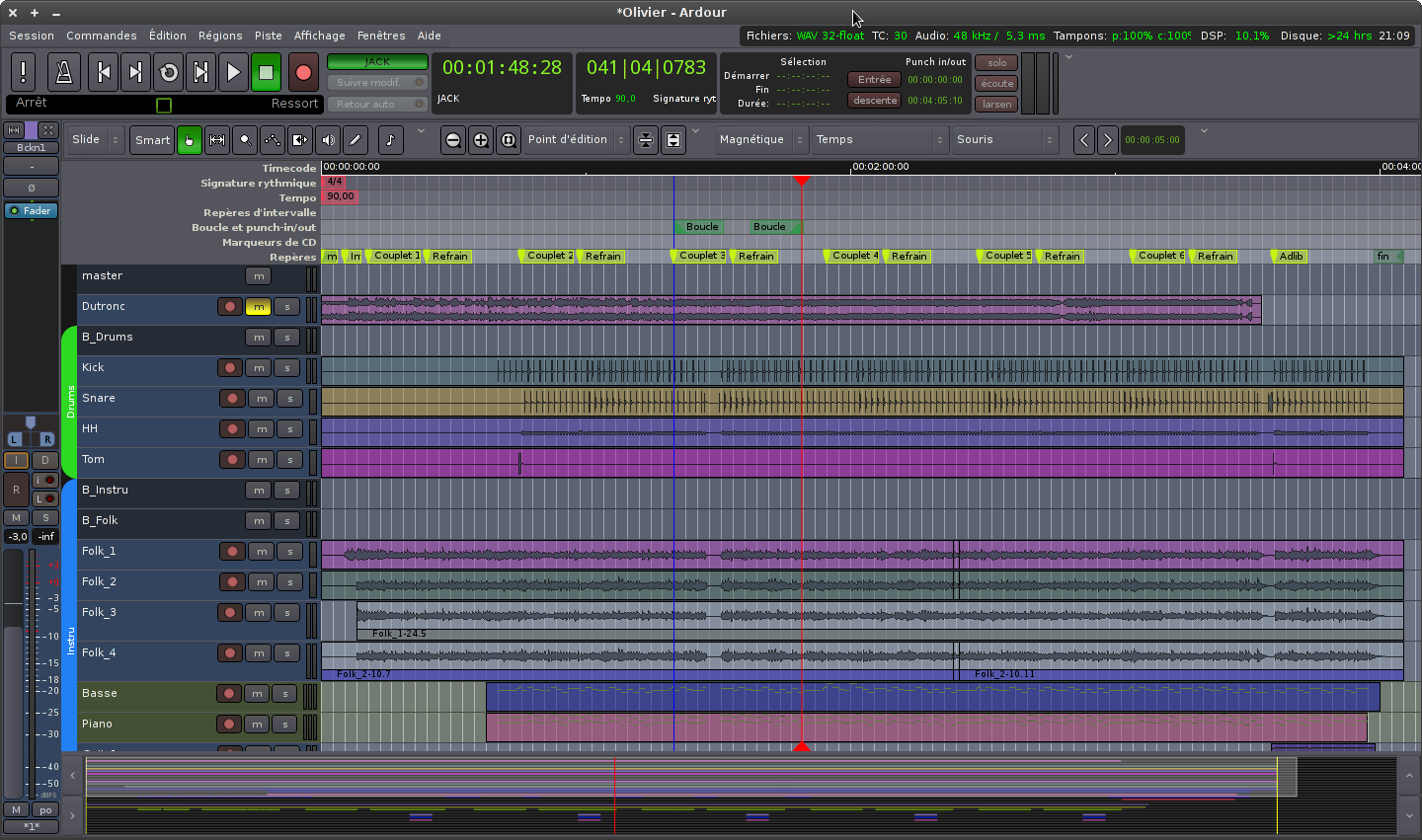Open the Régions menu

click(220, 36)
